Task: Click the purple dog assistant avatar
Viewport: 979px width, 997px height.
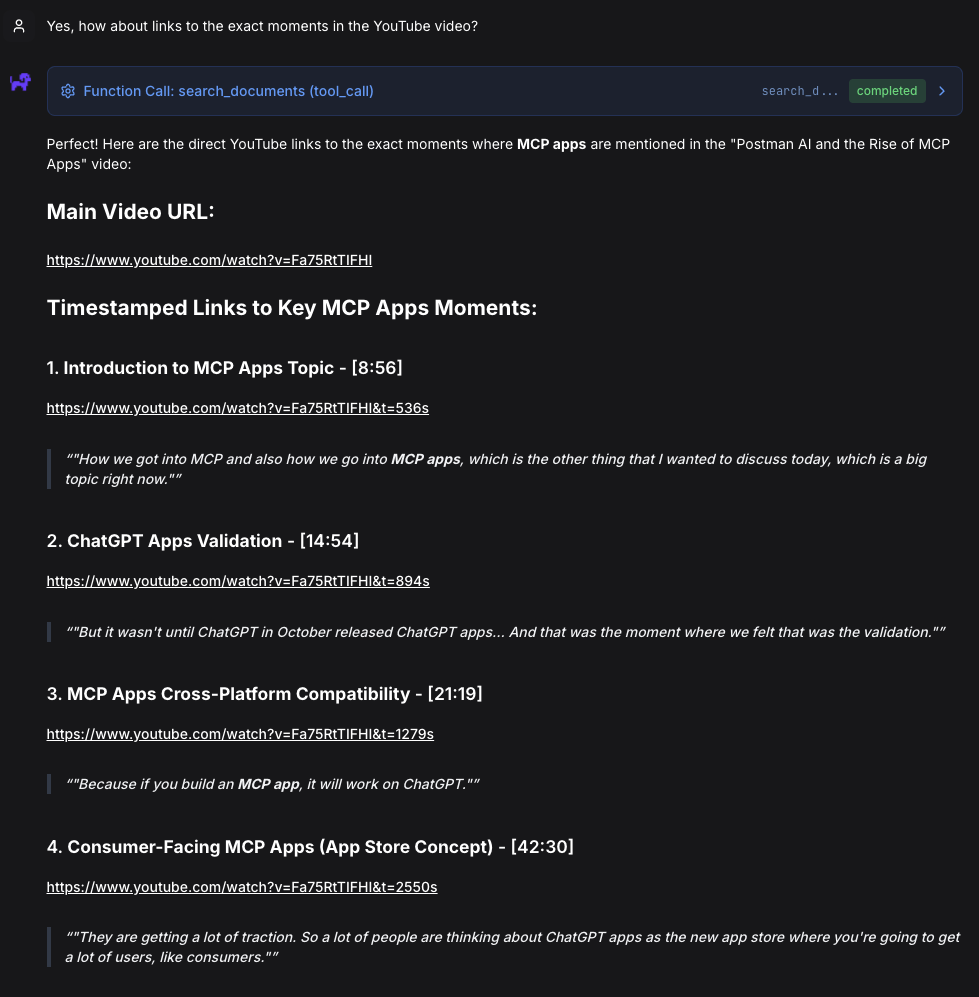Action: pos(20,83)
